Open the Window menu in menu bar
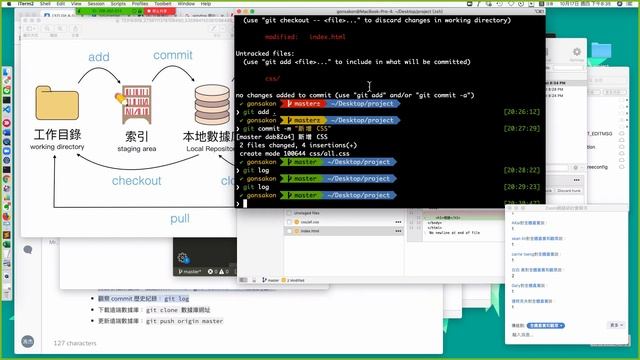The image size is (640, 360). [186, 3]
